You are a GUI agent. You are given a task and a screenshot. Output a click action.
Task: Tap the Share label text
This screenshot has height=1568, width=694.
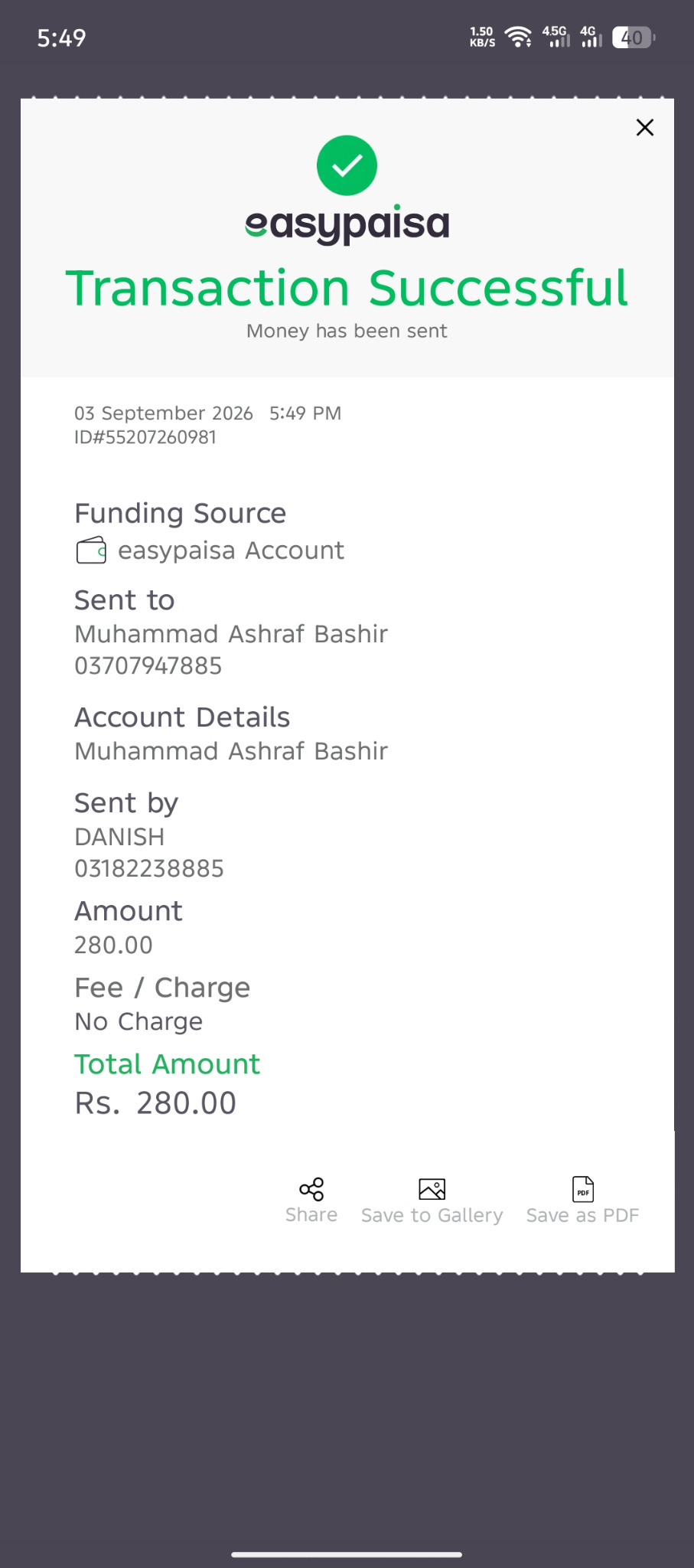(x=311, y=1215)
